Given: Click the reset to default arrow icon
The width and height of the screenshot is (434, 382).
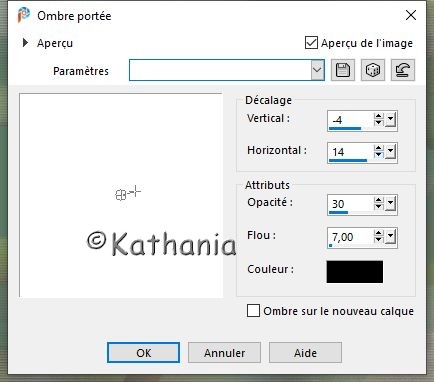Looking at the screenshot, I should (x=403, y=70).
